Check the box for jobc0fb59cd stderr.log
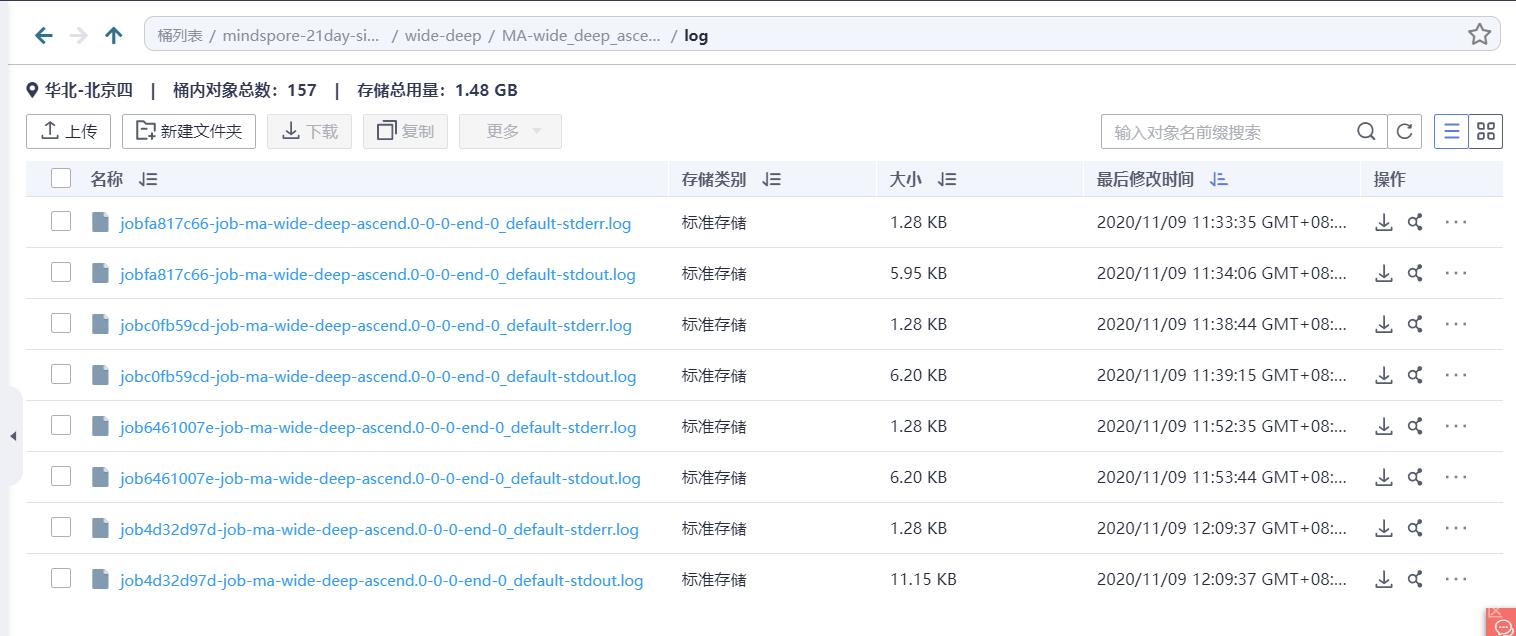The image size is (1516, 636). point(61,323)
